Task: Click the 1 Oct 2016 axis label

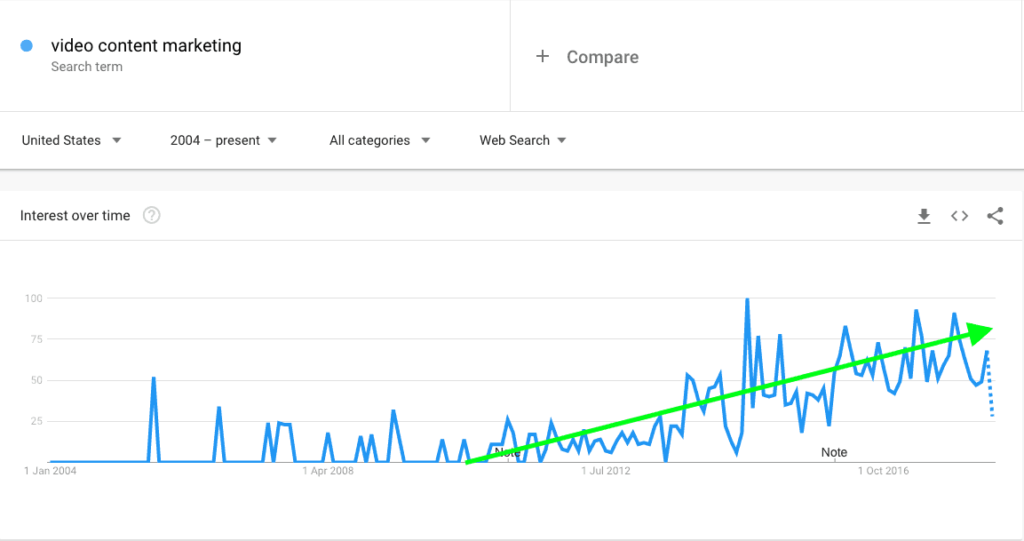Action: point(881,470)
